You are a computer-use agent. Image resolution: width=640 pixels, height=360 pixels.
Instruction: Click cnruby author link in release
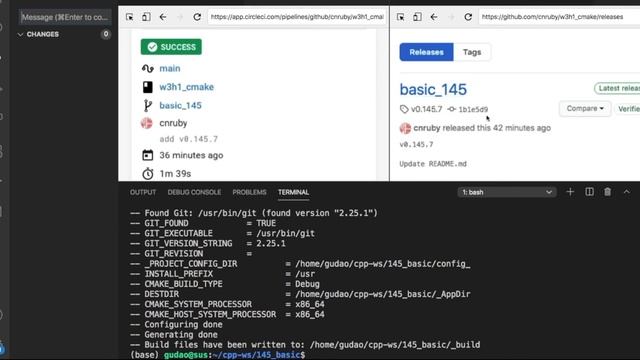tap(427, 128)
